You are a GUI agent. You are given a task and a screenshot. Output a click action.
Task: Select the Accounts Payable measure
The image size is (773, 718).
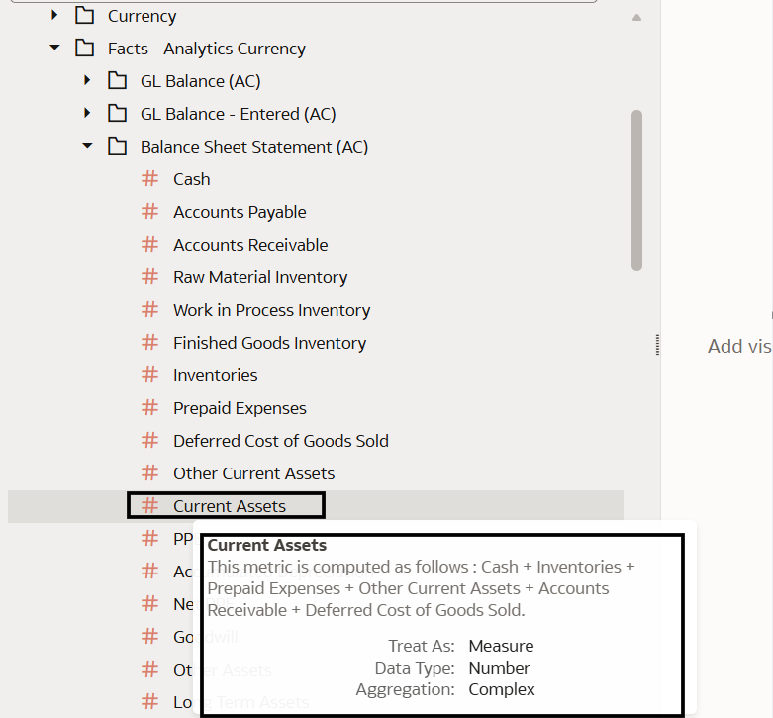pos(240,212)
